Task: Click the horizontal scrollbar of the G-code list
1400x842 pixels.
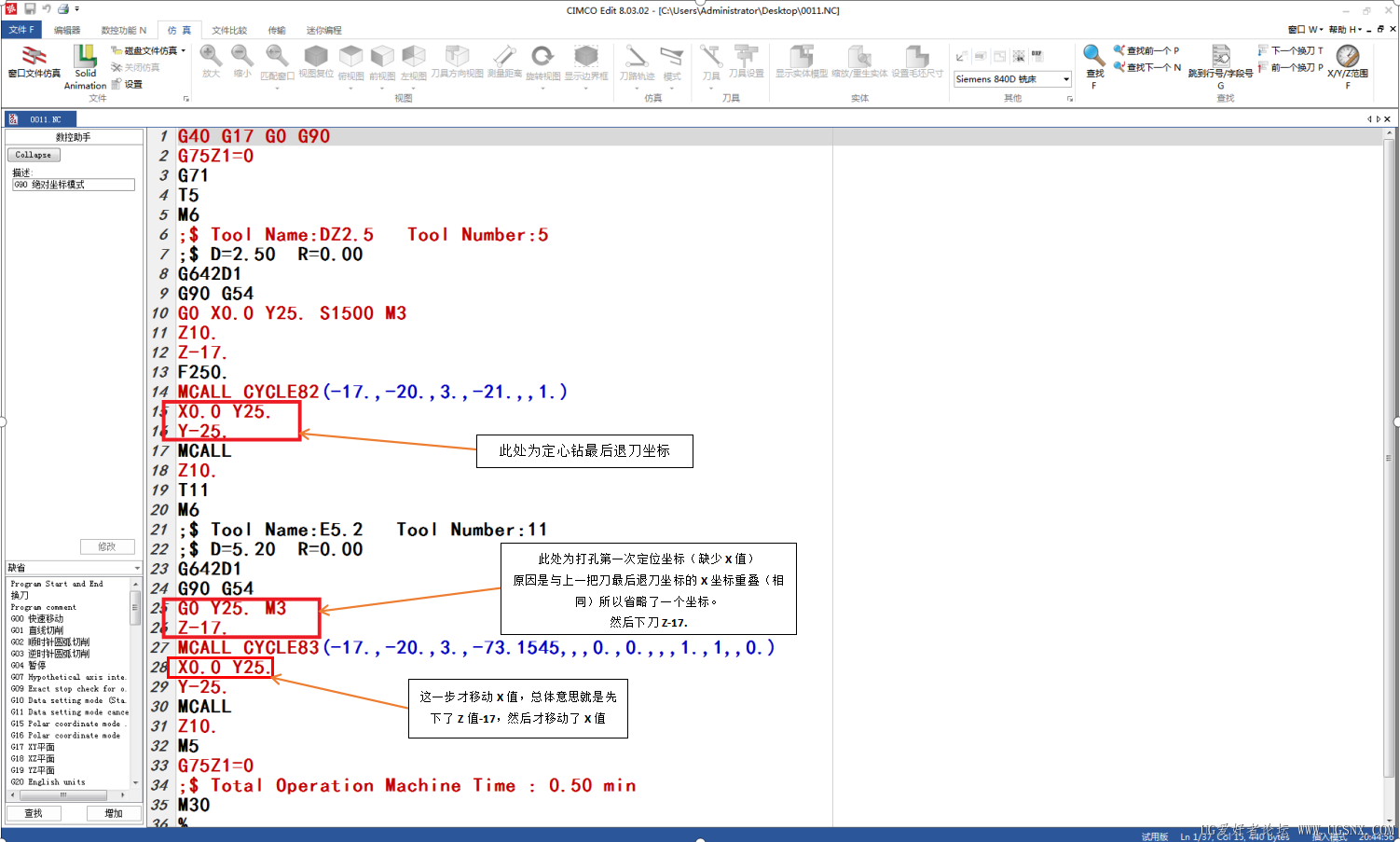Action: [x=67, y=795]
